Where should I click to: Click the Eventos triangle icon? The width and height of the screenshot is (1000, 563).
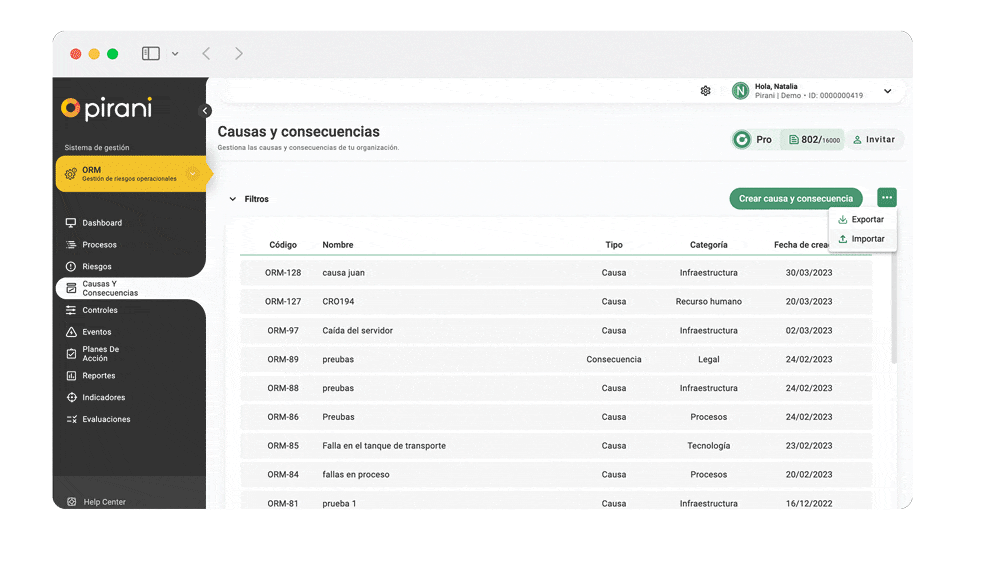pos(71,332)
